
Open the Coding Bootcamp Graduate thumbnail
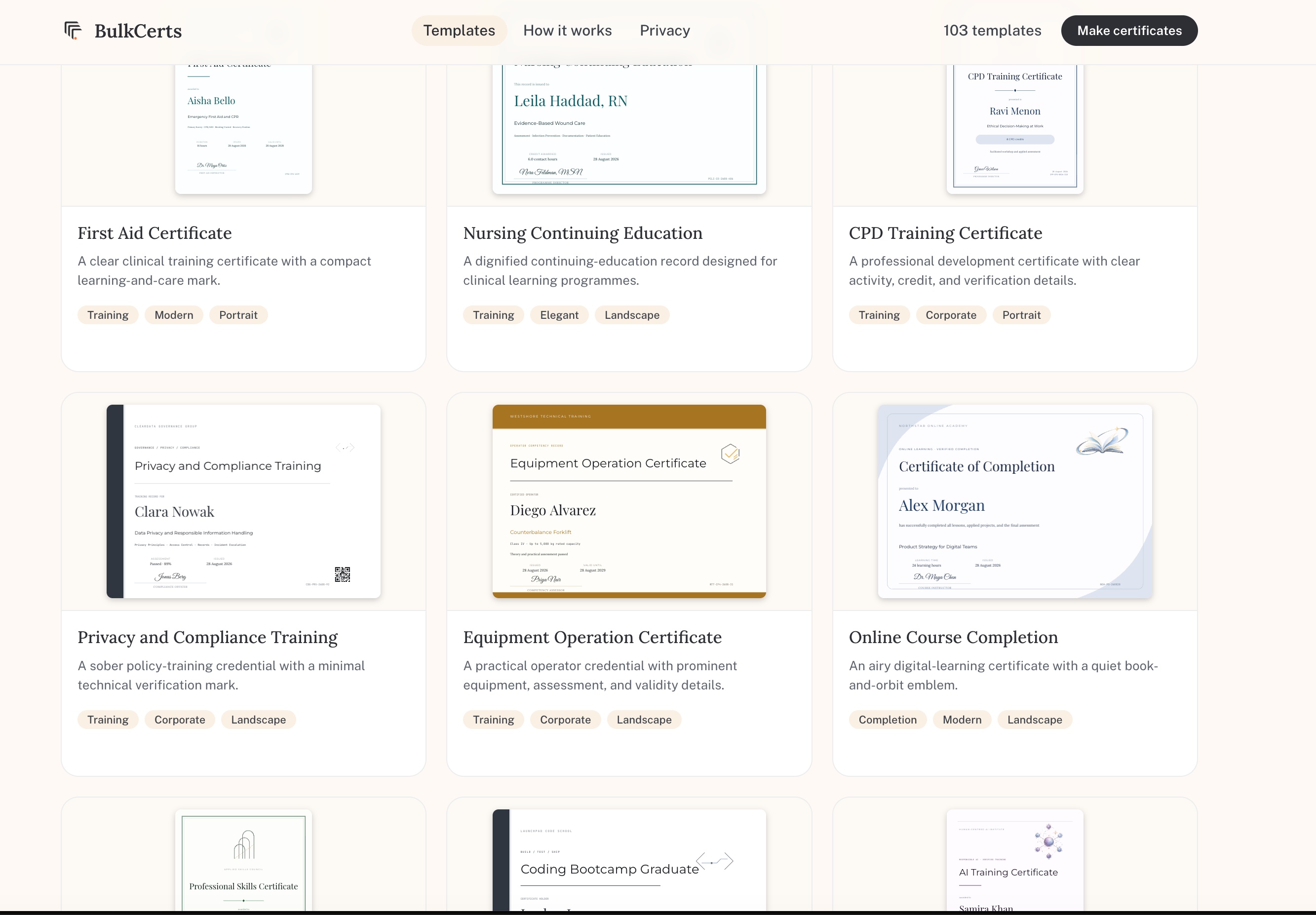[629, 859]
